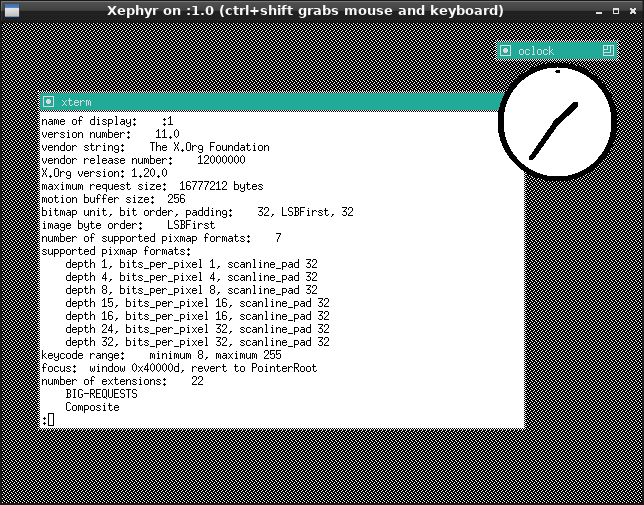
Task: Select the xterm title bar label
Action: tap(76, 102)
